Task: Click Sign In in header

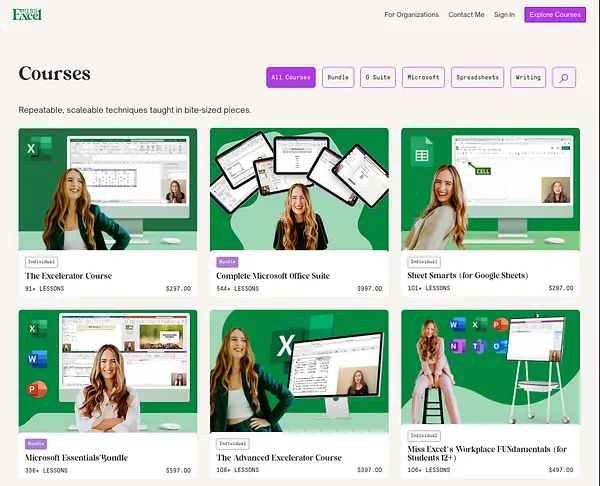Action: click(x=504, y=15)
